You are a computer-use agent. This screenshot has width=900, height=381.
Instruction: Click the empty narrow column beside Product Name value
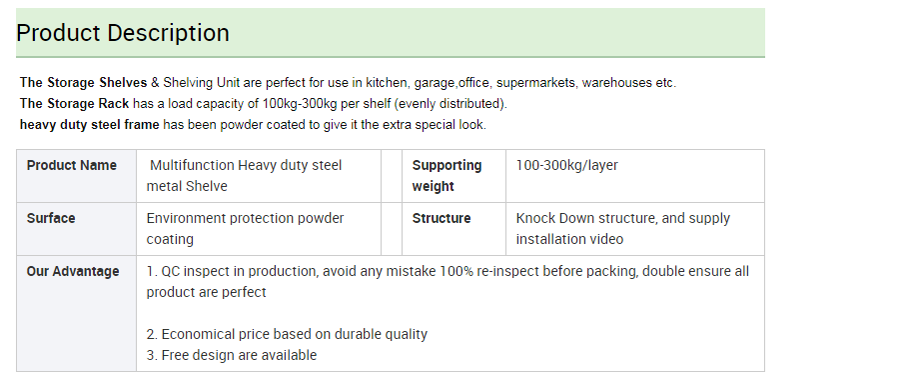pos(391,176)
